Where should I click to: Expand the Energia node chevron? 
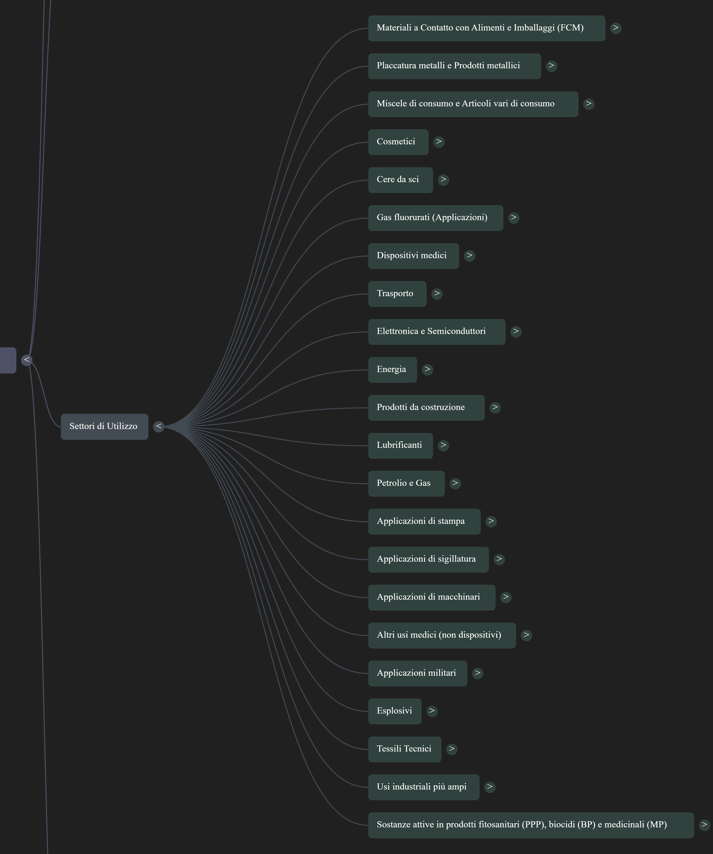tap(427, 369)
